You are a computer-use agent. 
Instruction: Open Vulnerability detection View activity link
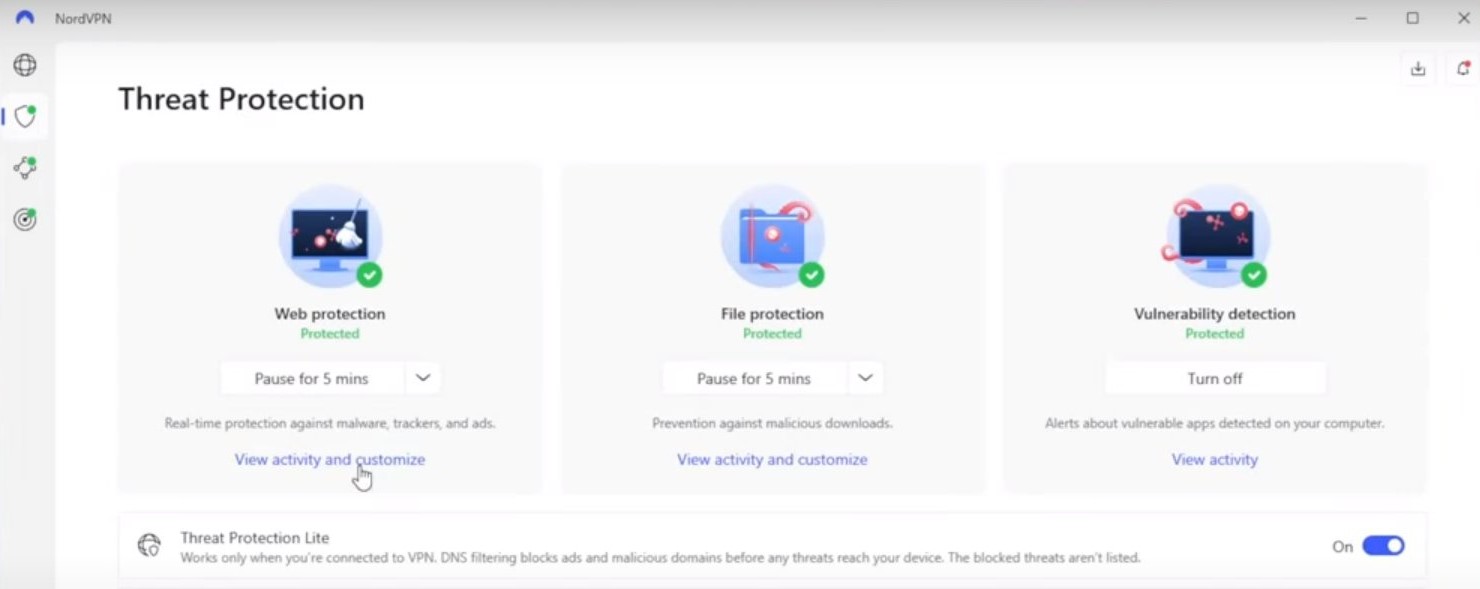coord(1215,459)
